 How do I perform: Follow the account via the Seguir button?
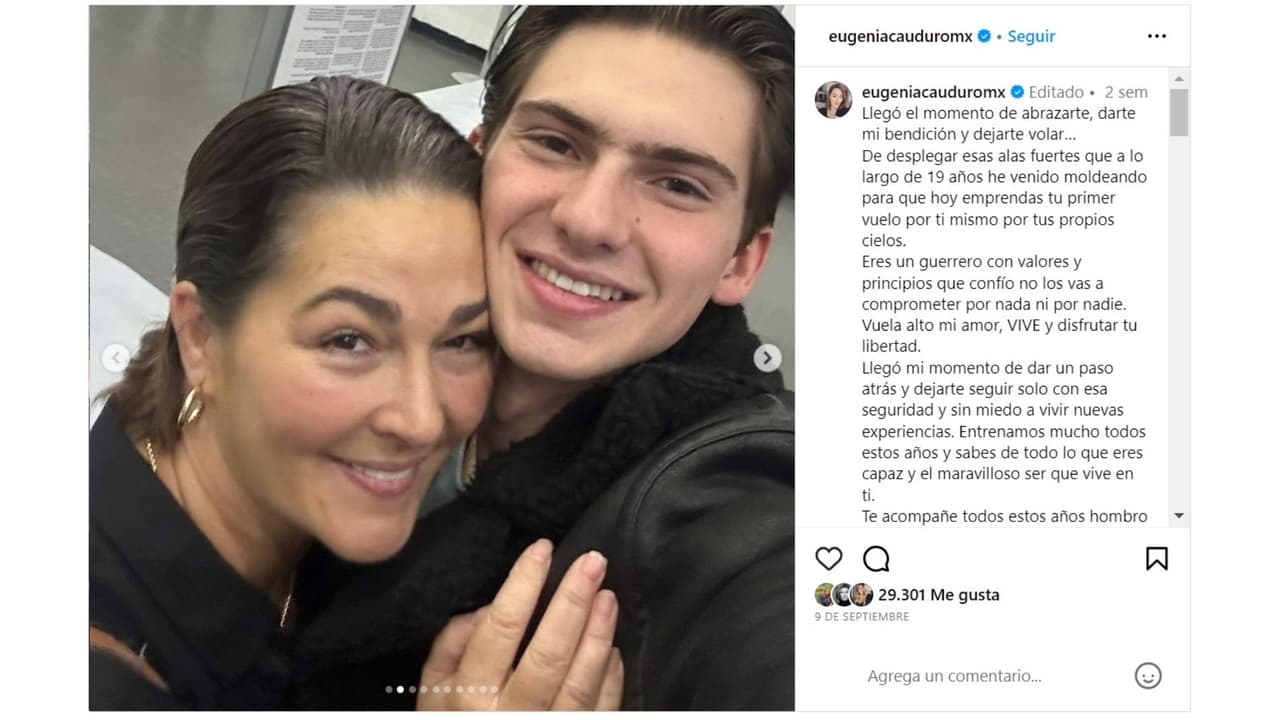pyautogui.click(x=1031, y=35)
